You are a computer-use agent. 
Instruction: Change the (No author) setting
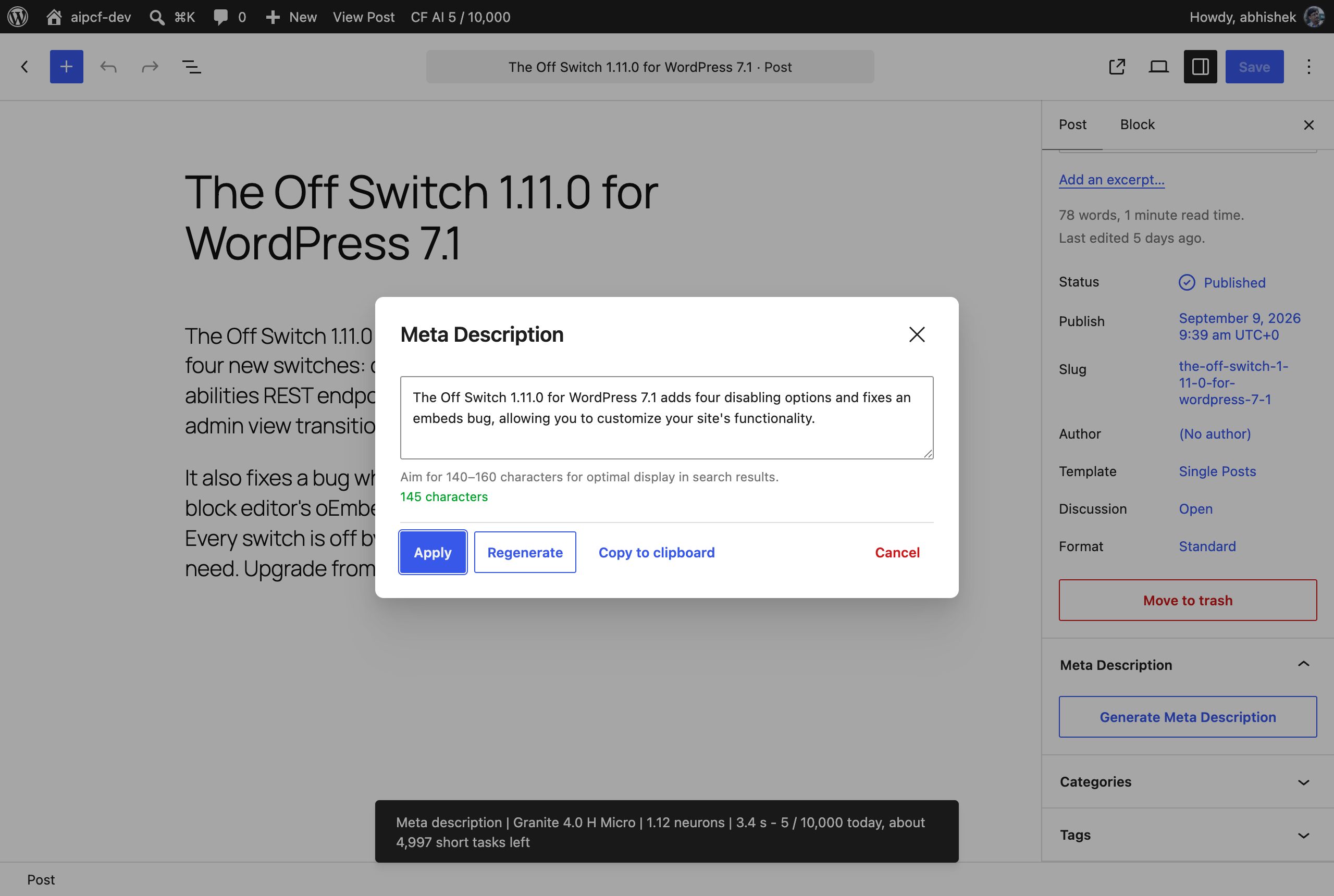(1215, 434)
